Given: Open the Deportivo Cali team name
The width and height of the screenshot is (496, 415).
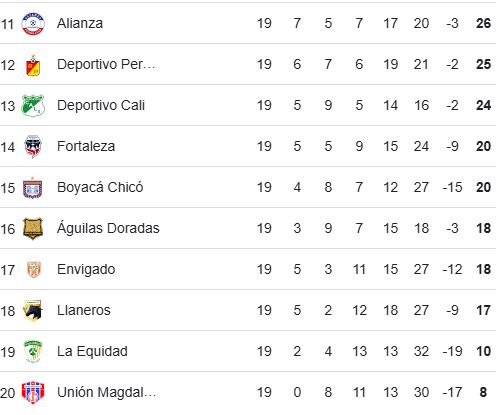Looking at the screenshot, I should [101, 105].
